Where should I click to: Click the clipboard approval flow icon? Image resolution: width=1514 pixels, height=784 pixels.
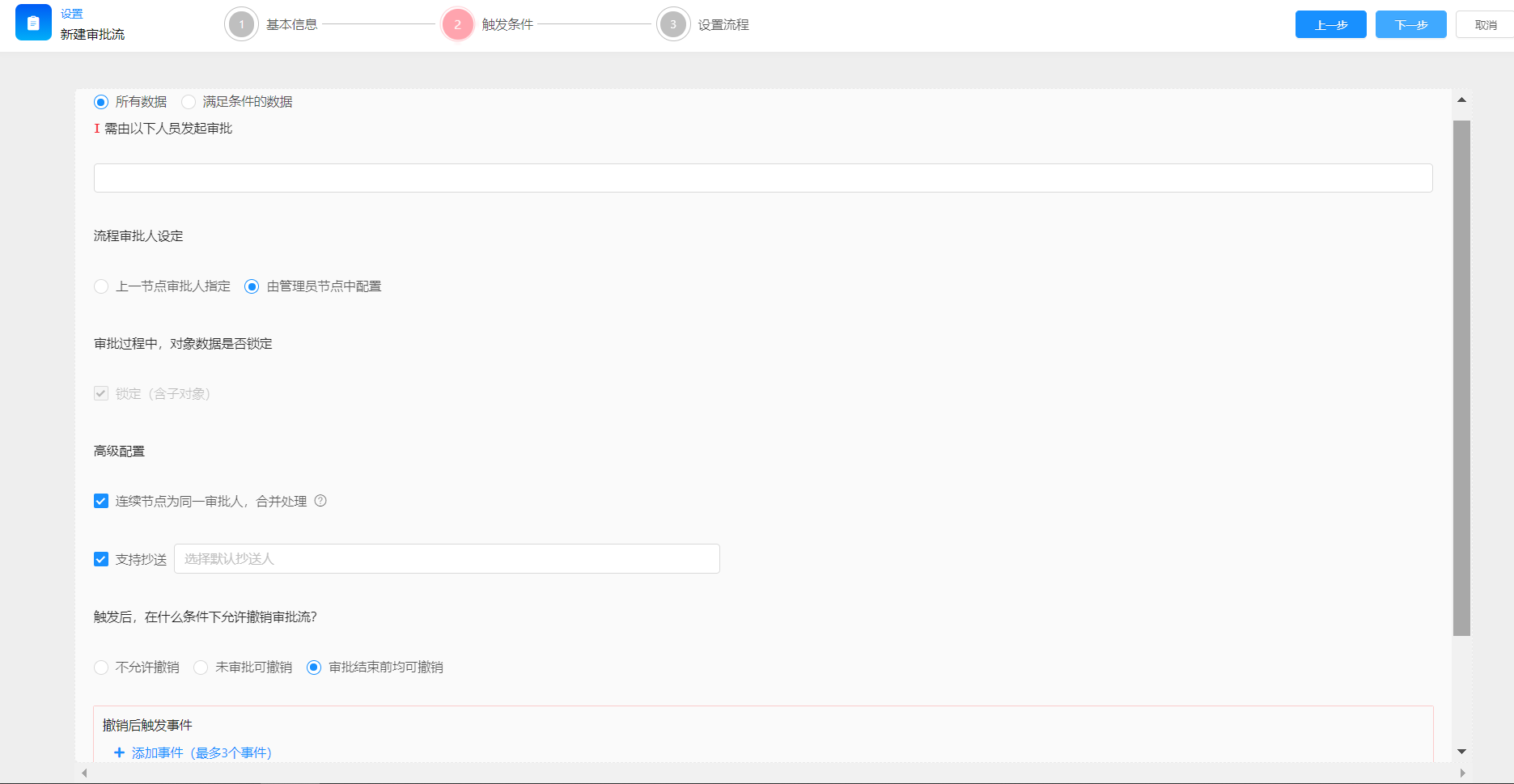coord(33,23)
